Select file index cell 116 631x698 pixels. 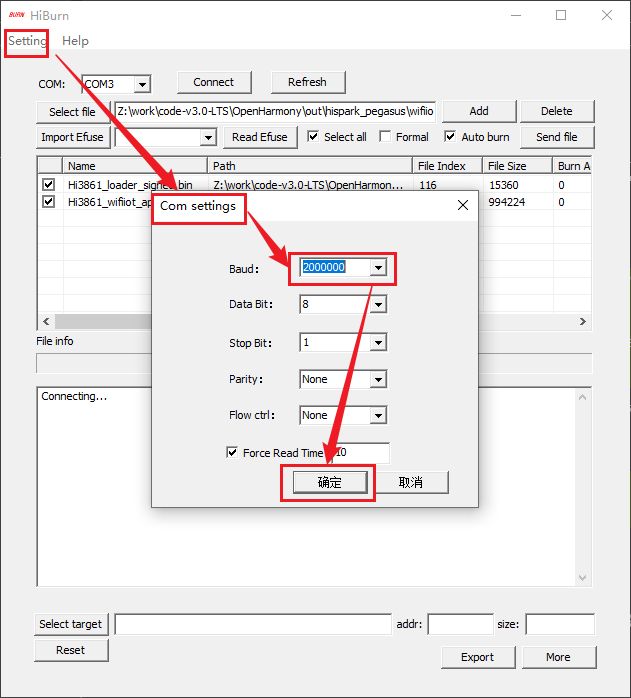pyautogui.click(x=428, y=185)
